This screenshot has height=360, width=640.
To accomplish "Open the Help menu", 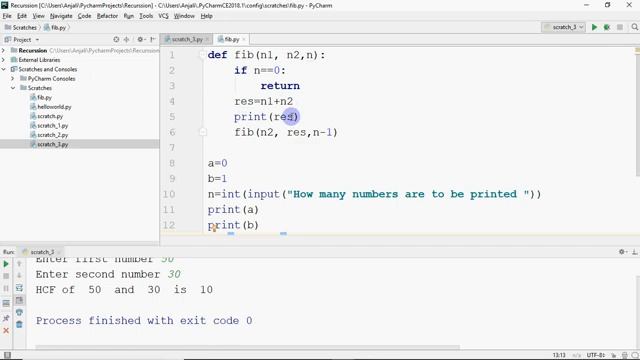I will tap(207, 16).
